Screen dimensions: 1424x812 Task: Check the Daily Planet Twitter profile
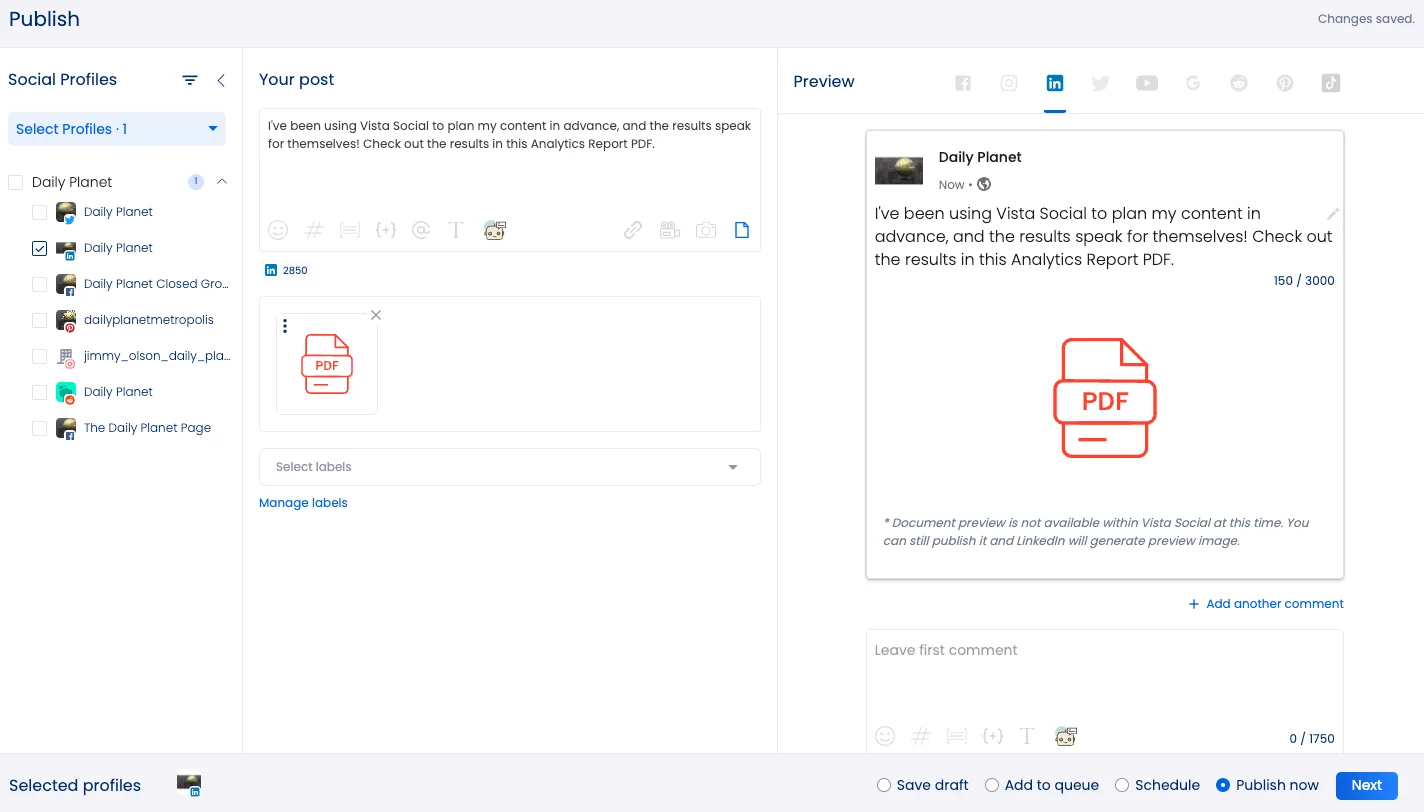[x=39, y=212]
